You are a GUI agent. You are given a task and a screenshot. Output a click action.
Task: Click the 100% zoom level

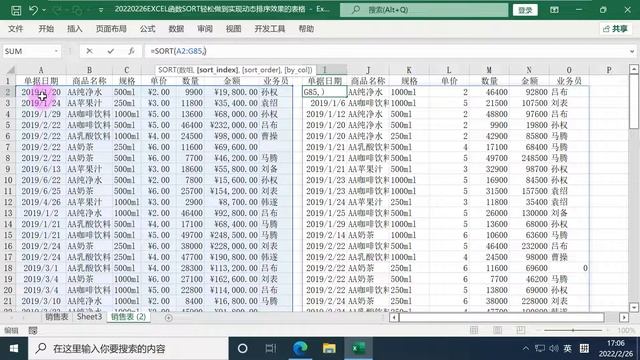626,330
